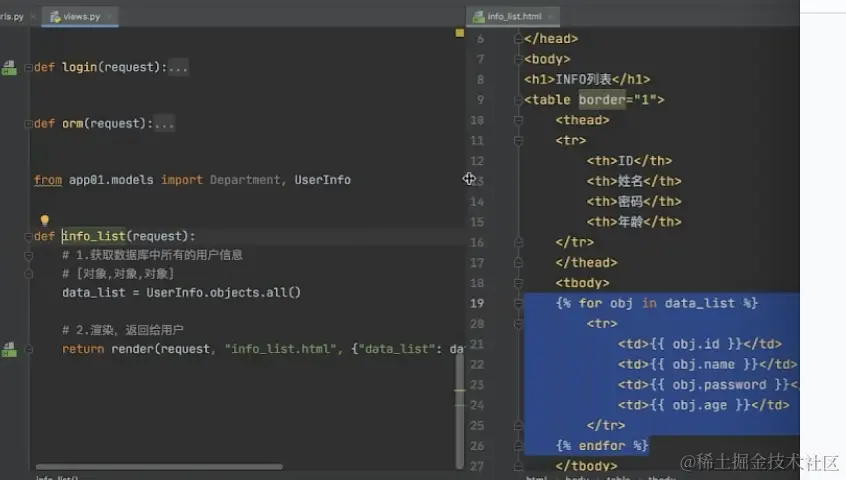Click the horizontal scrollbar in views.py editor
The width and height of the screenshot is (846, 480).
tap(159, 467)
